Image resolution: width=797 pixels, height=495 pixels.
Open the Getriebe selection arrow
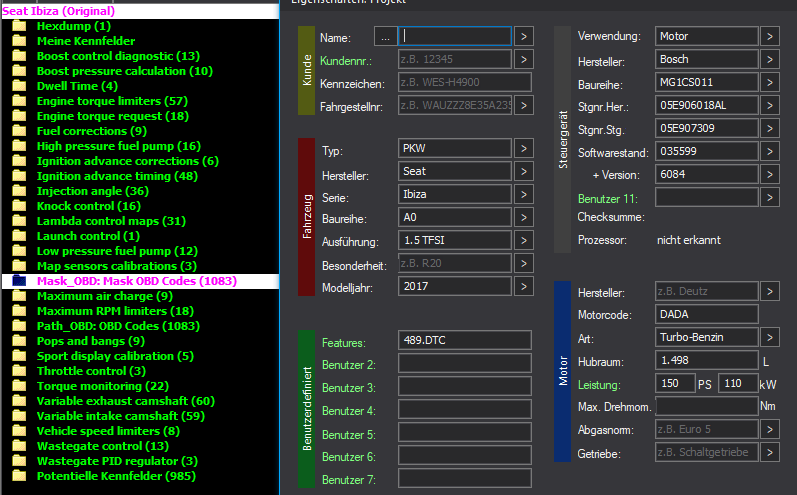(770, 452)
